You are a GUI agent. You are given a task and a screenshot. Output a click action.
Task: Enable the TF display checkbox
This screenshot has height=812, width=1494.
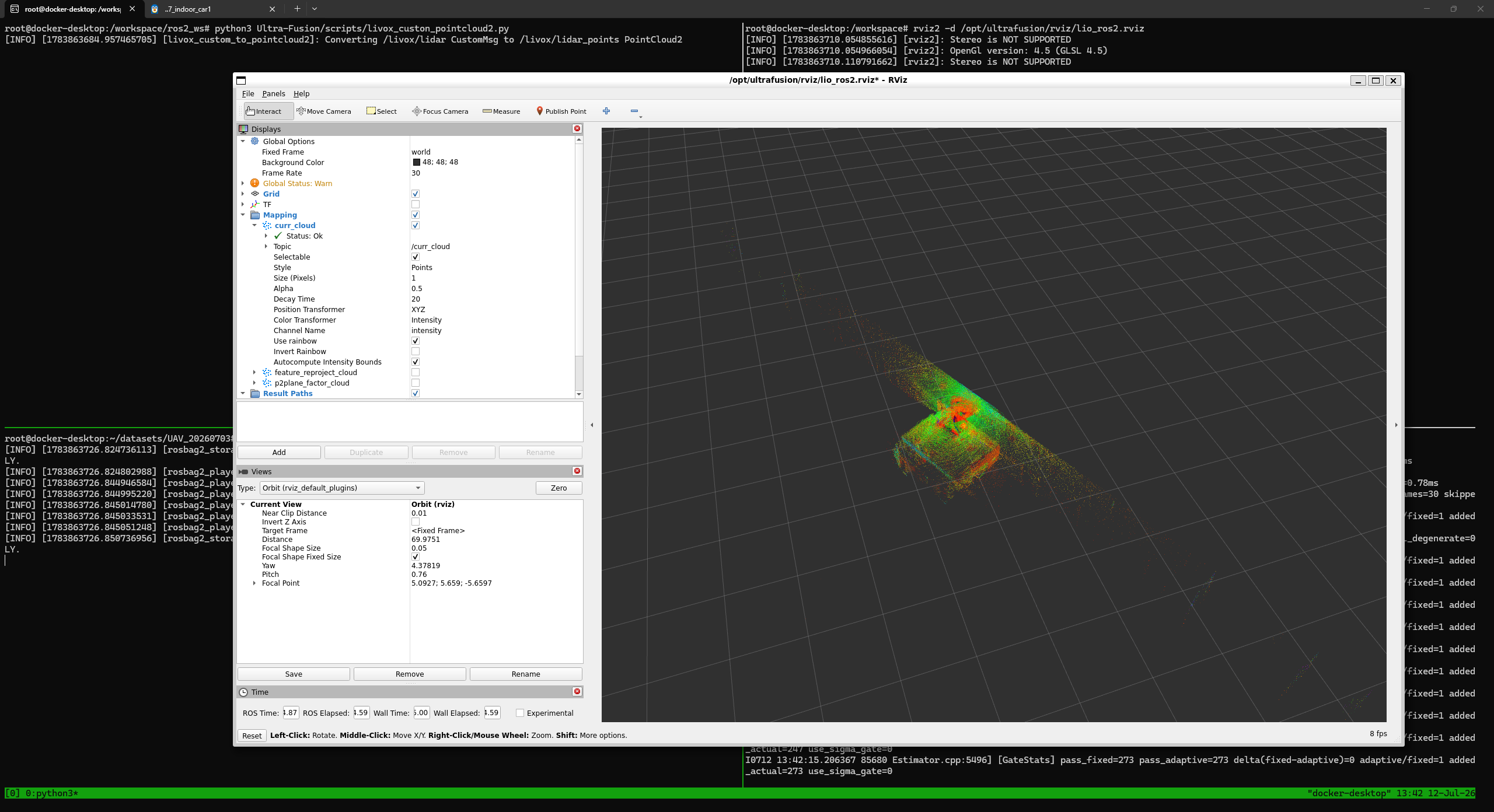[416, 204]
